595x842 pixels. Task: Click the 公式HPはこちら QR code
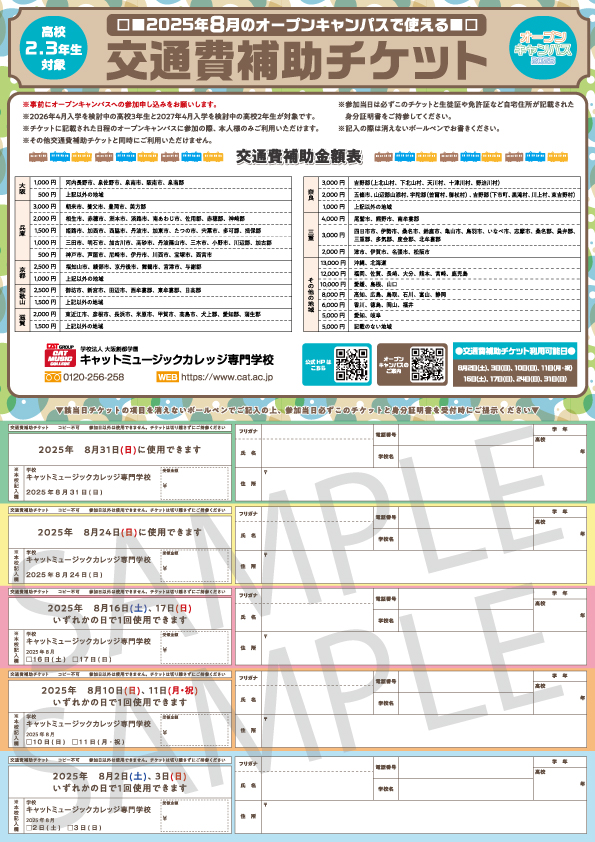[352, 365]
